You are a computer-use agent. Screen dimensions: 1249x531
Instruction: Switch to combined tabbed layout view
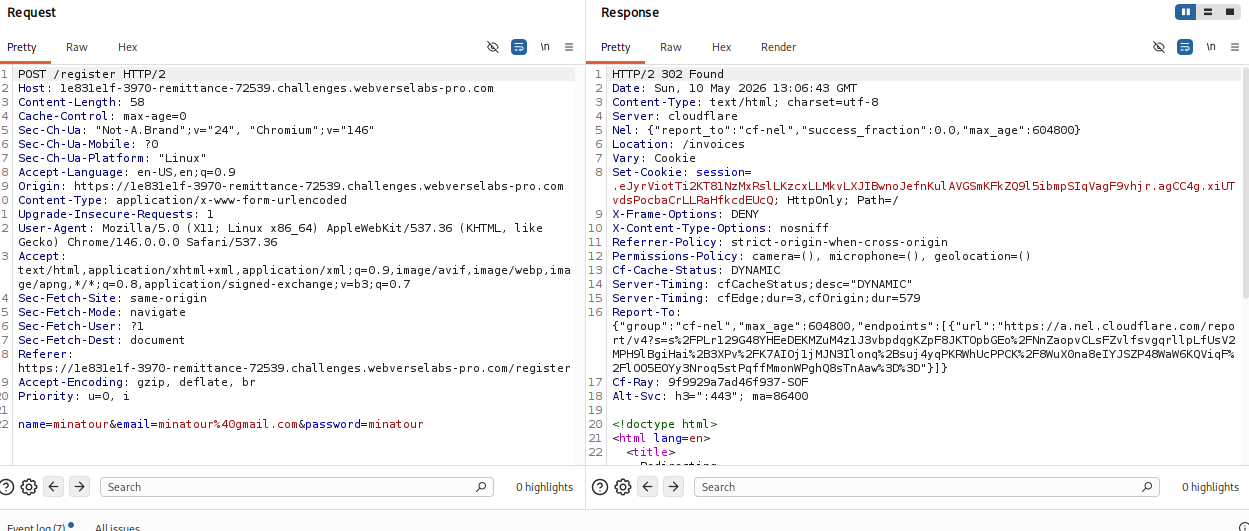pos(1229,12)
